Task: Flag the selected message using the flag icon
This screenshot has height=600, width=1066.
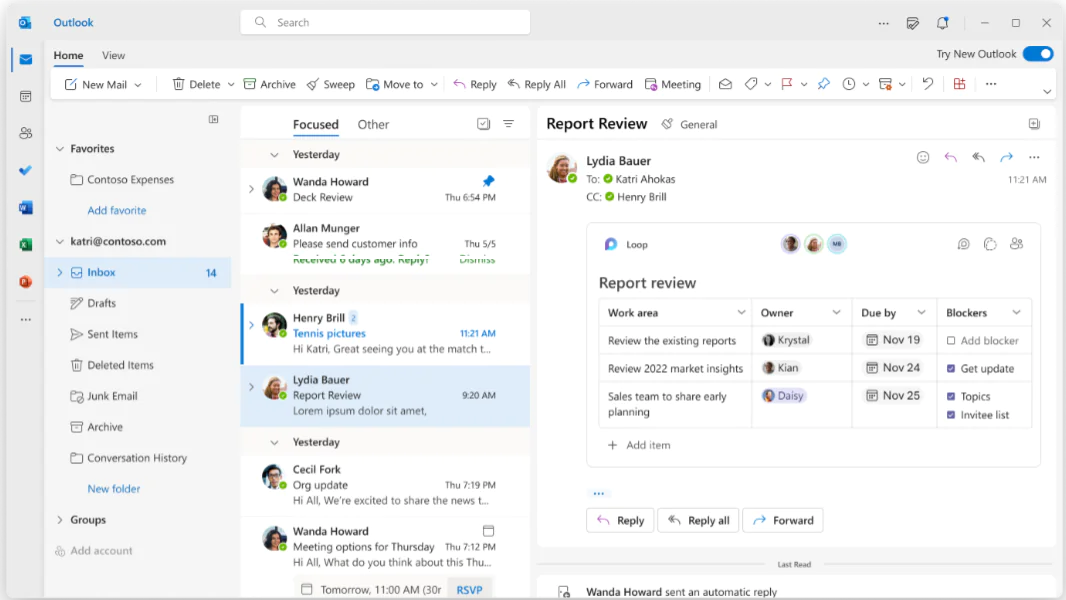Action: 786,84
